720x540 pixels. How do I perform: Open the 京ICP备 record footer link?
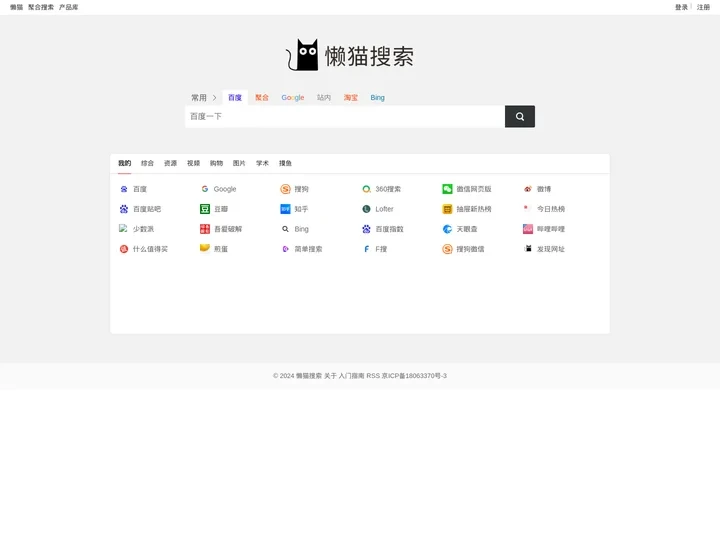pos(414,376)
